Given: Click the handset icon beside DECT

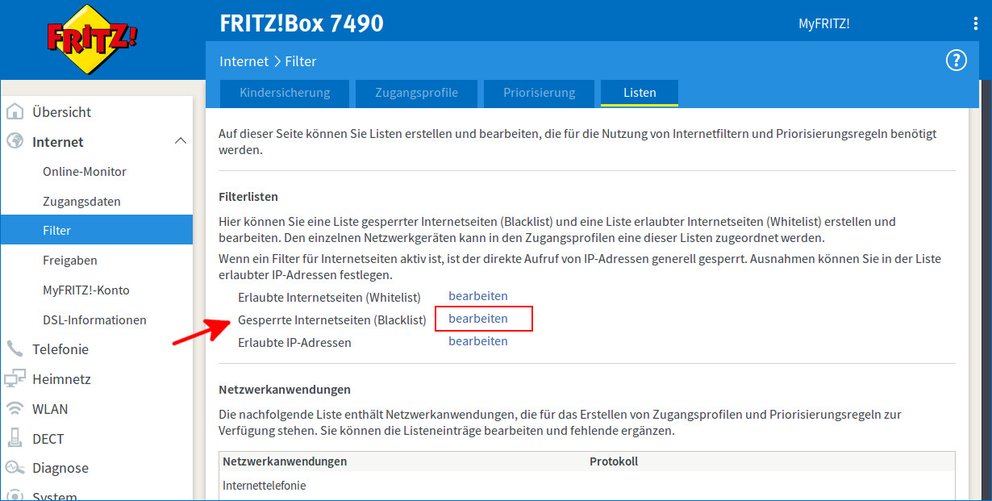Looking at the screenshot, I should (15, 438).
